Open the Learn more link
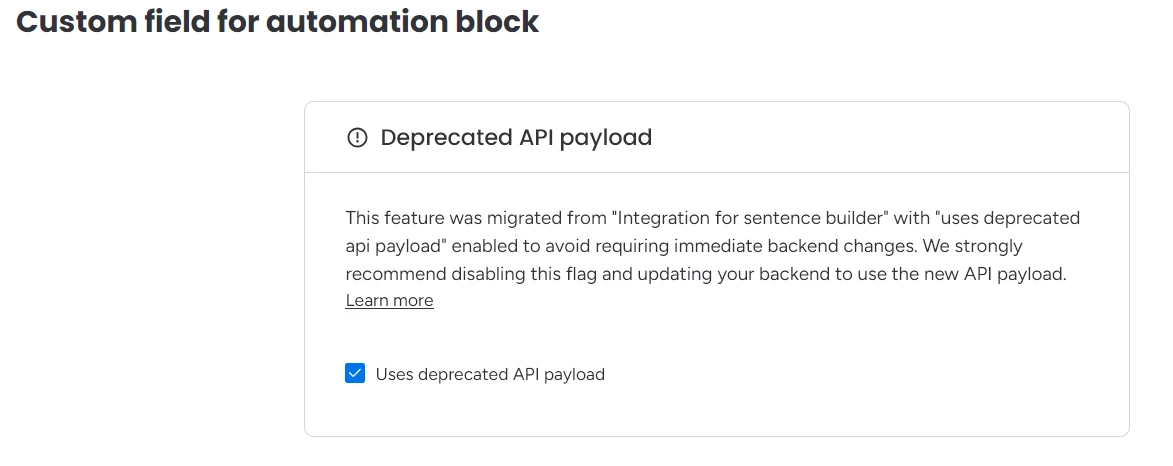This screenshot has height=466, width=1173. [x=389, y=300]
